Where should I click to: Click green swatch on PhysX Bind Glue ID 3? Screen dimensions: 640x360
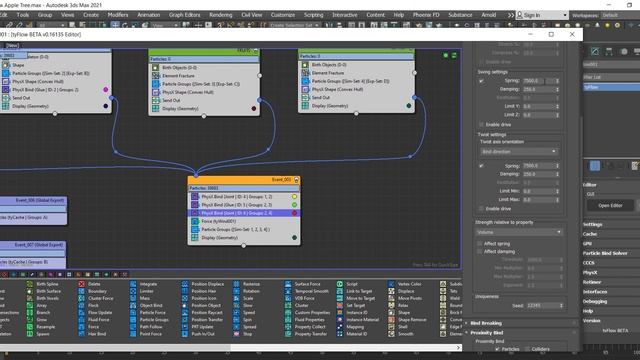click(294, 205)
